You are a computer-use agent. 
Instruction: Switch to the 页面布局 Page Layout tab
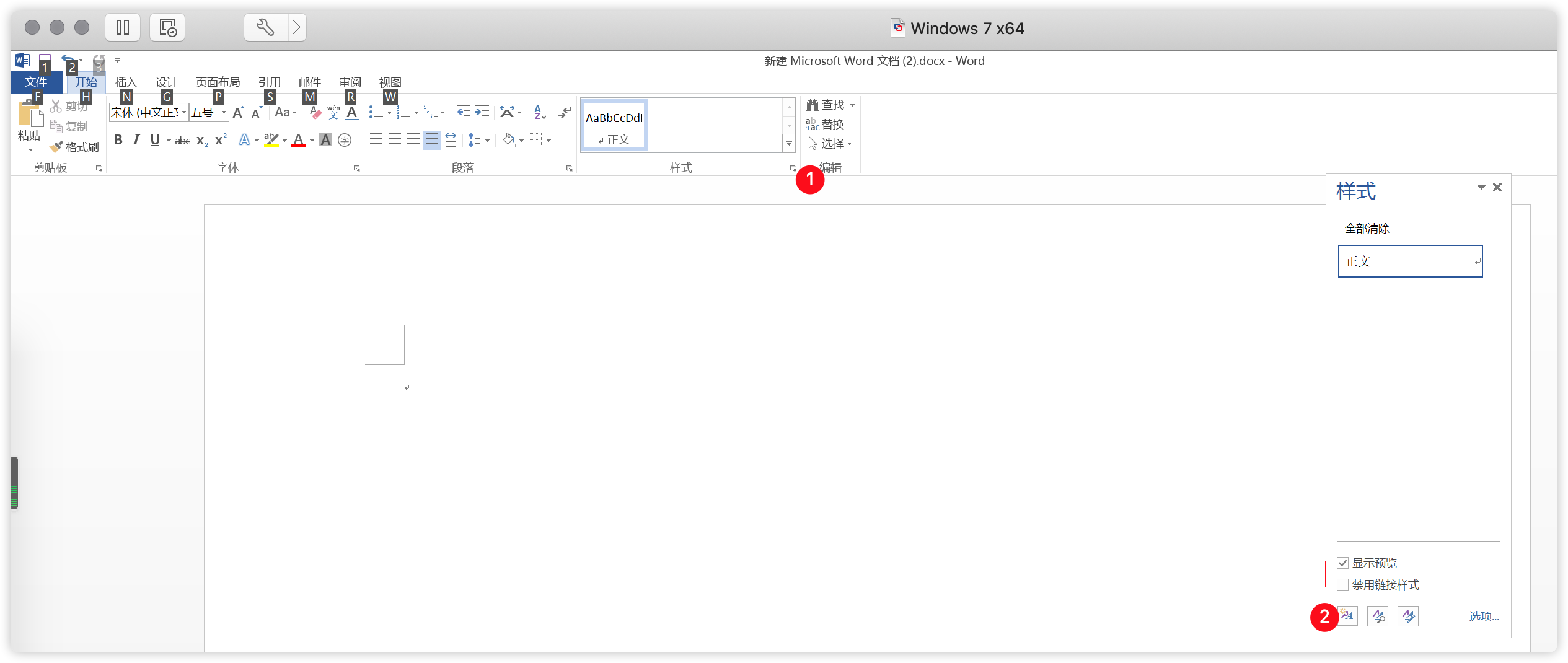(218, 82)
